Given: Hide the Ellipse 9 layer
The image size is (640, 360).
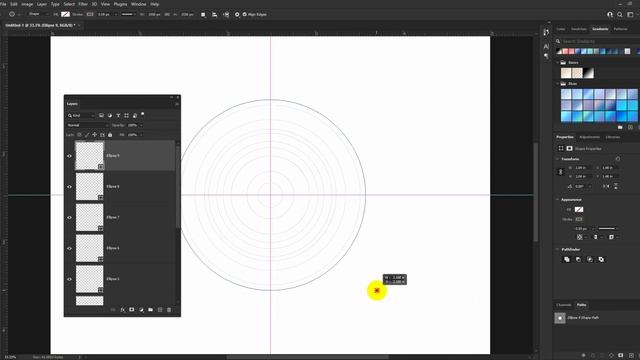Looking at the screenshot, I should click(x=69, y=156).
